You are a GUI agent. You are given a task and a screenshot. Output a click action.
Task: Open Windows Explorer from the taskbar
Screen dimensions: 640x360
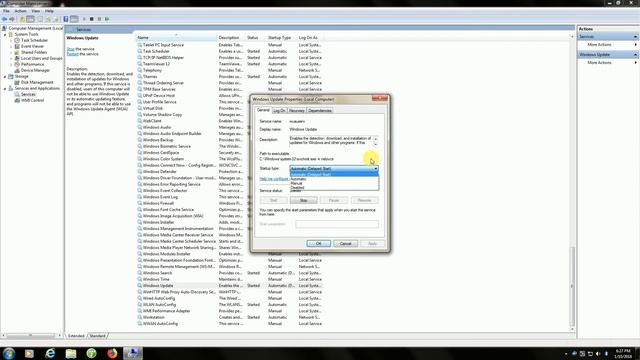(71, 353)
